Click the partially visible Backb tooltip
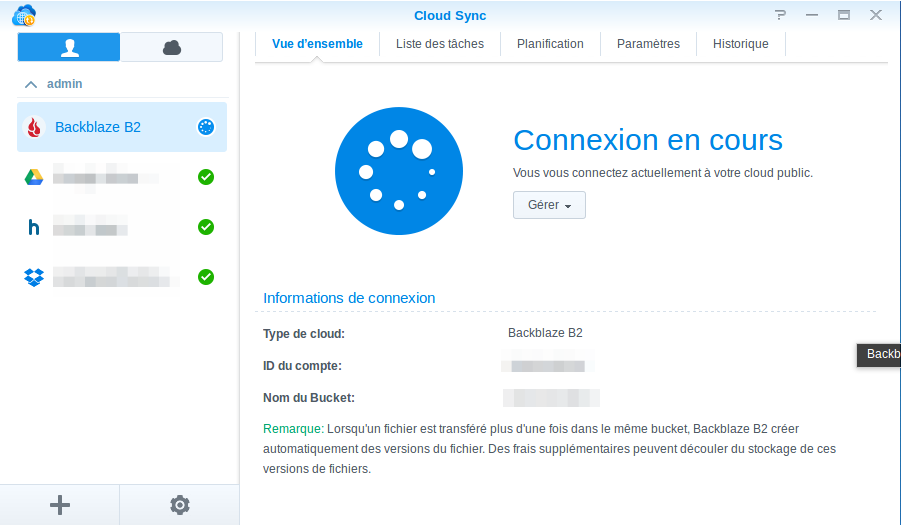Screen dimensions: 901x525 coord(879,354)
